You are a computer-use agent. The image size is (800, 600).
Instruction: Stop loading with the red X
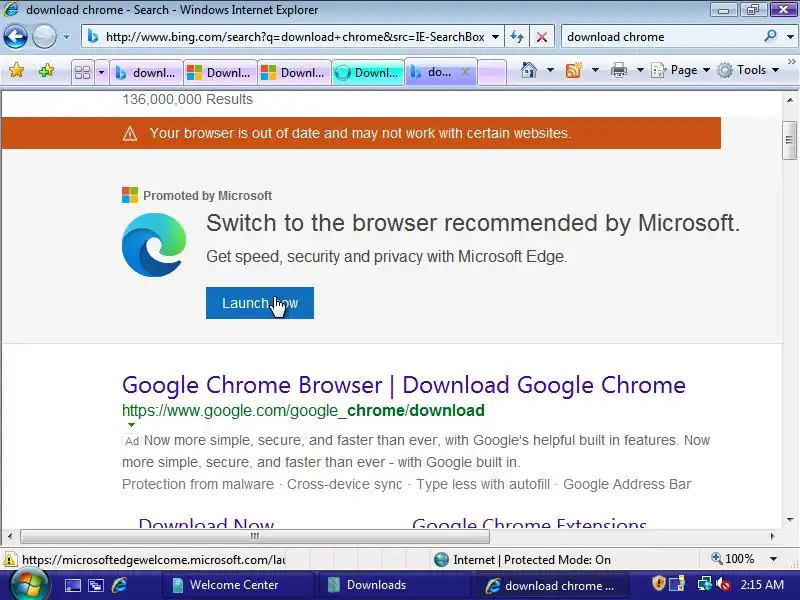(x=542, y=37)
